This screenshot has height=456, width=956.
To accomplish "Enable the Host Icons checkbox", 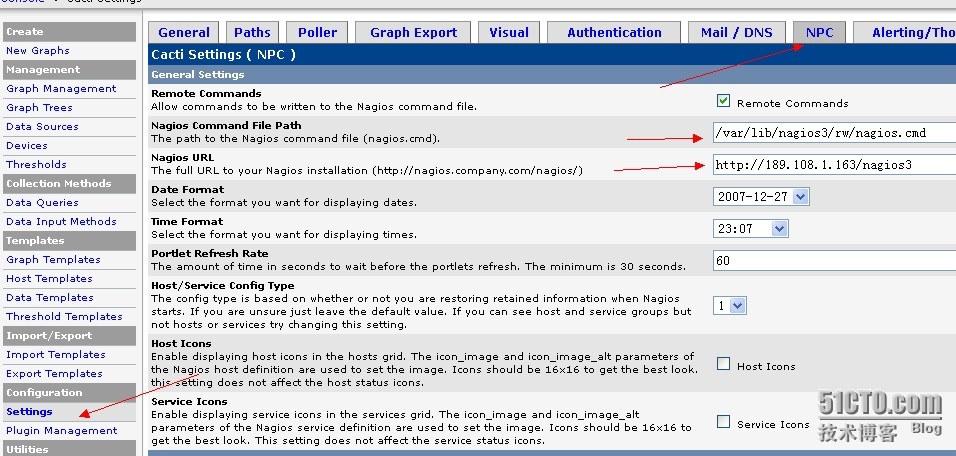I will click(723, 364).
